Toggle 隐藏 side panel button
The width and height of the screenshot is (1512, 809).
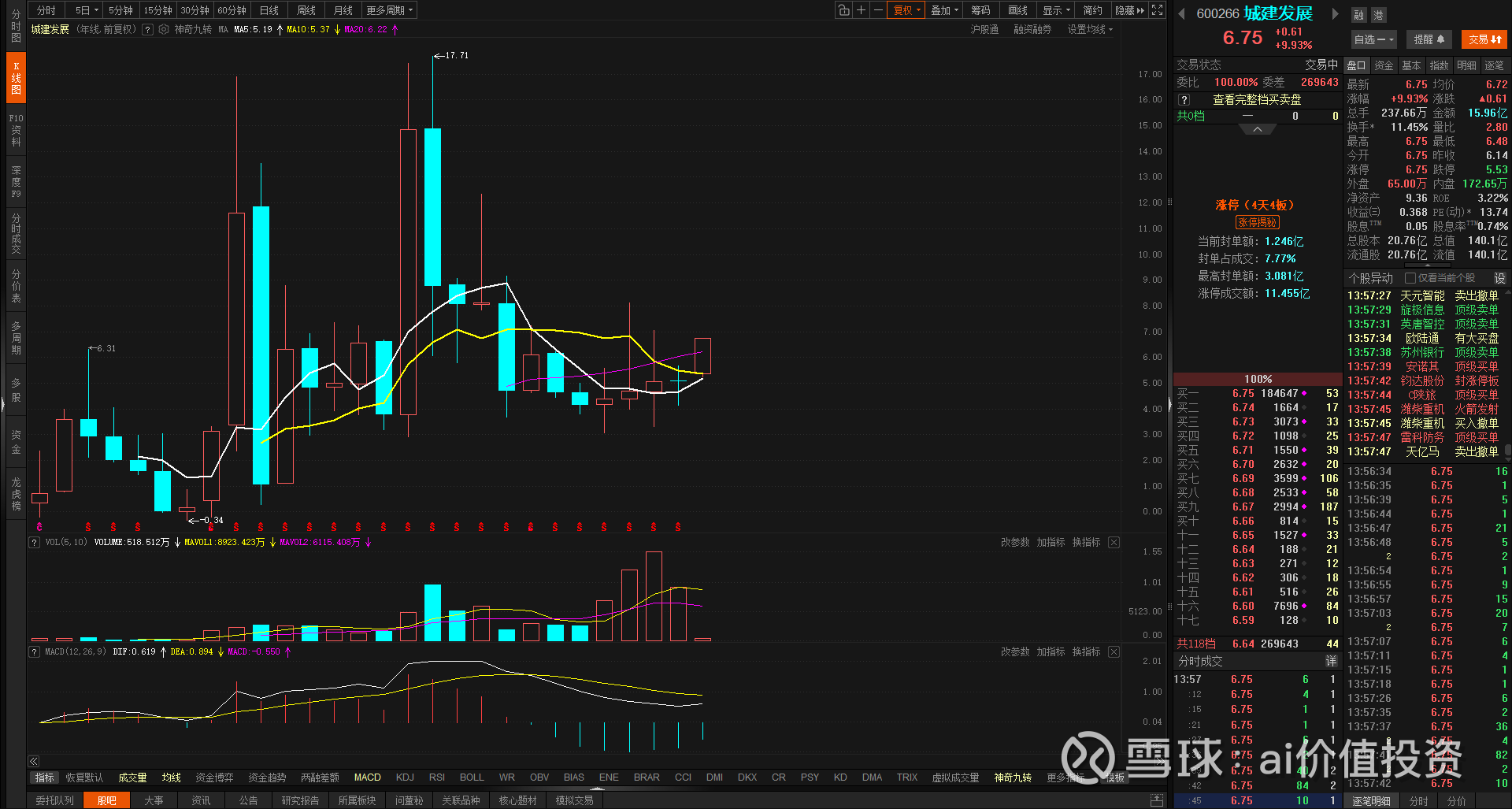(1129, 10)
